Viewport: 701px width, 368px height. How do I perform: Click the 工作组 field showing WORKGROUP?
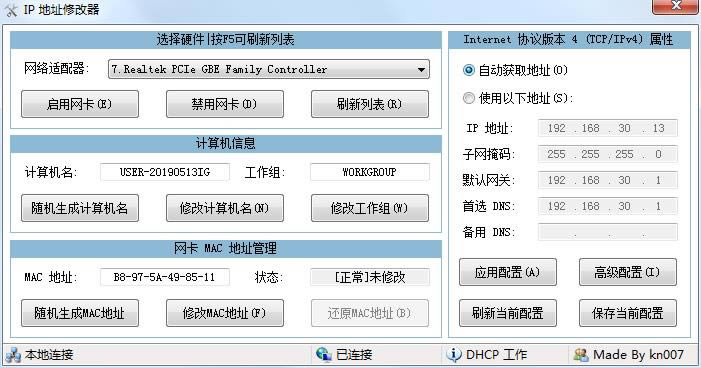(370, 172)
